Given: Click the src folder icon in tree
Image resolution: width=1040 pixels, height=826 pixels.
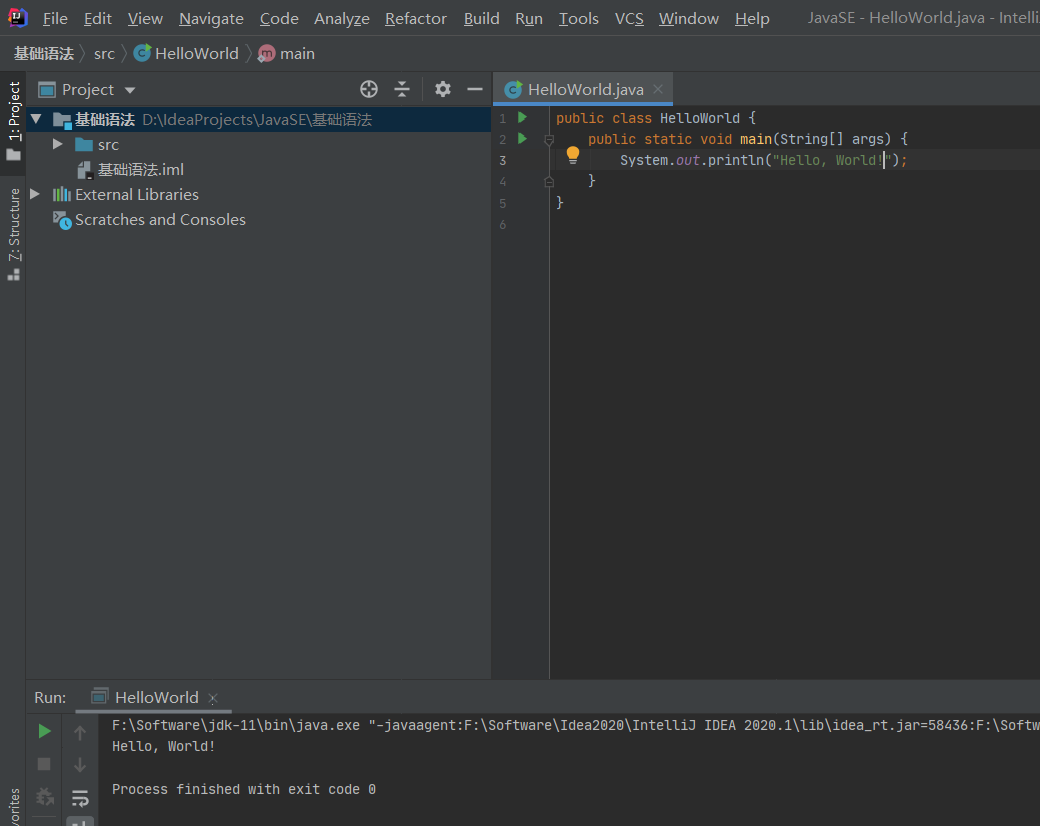Looking at the screenshot, I should [x=84, y=145].
